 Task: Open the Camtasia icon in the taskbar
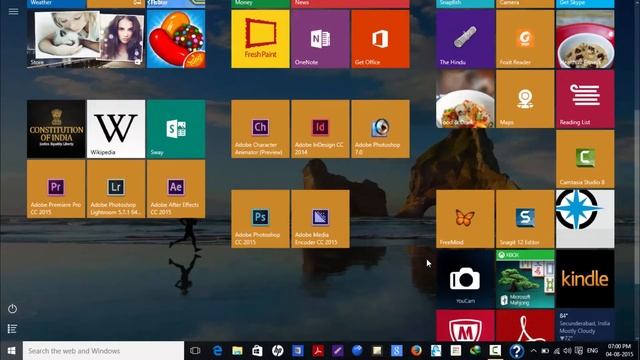[495, 351]
